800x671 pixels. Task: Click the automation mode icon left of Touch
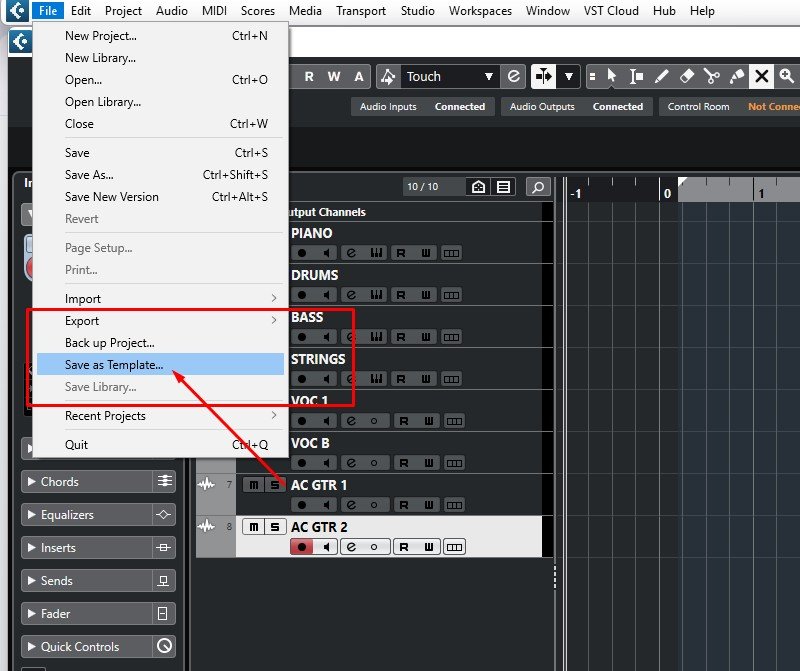click(x=388, y=77)
